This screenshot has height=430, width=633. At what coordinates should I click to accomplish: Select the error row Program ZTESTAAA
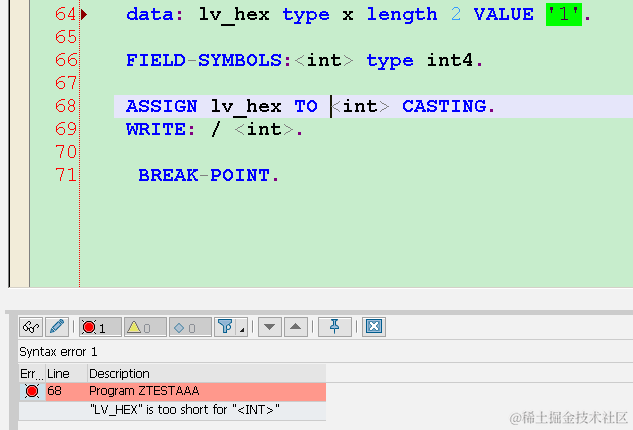point(172,391)
